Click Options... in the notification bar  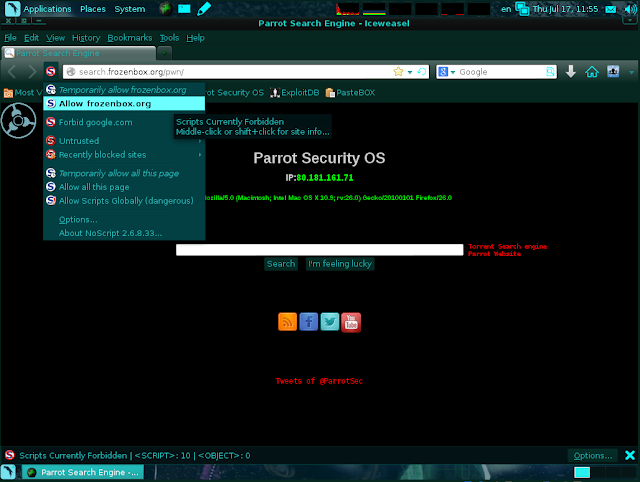pyautogui.click(x=593, y=455)
